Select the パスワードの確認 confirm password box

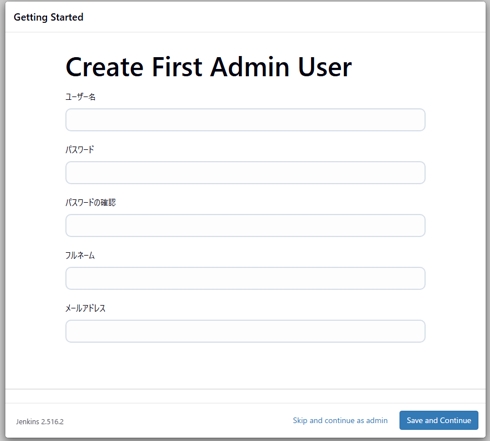click(245, 226)
